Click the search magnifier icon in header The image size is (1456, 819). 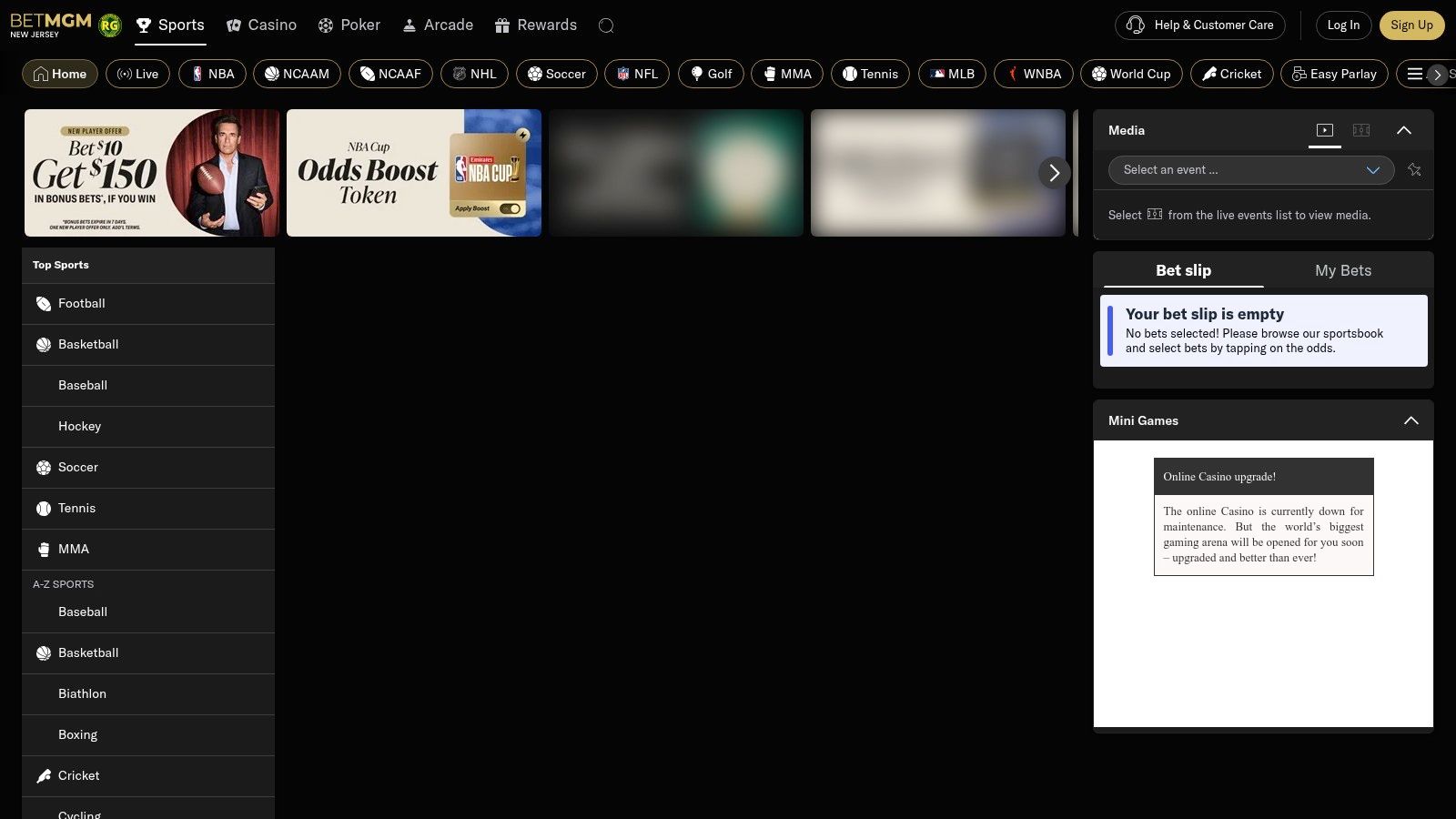[606, 25]
